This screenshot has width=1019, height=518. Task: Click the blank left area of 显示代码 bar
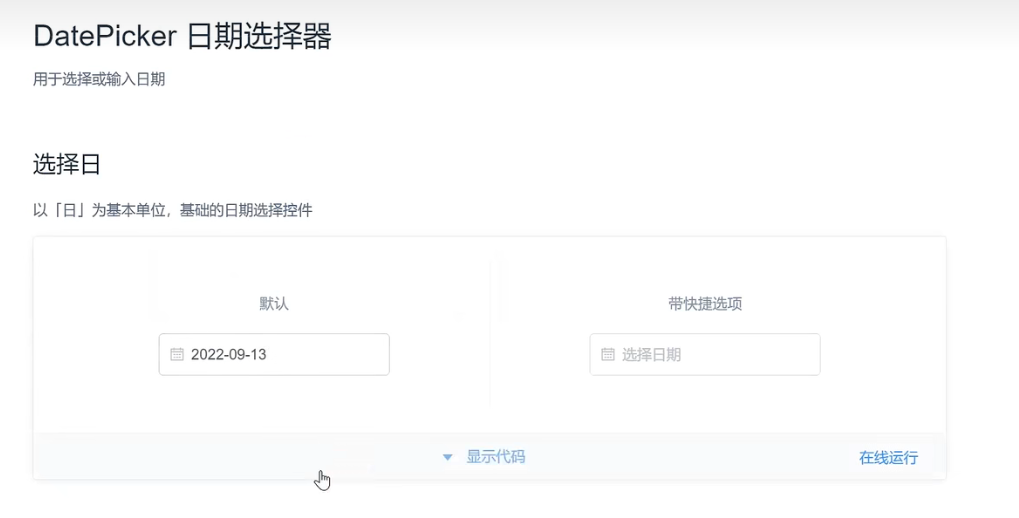click(195, 457)
